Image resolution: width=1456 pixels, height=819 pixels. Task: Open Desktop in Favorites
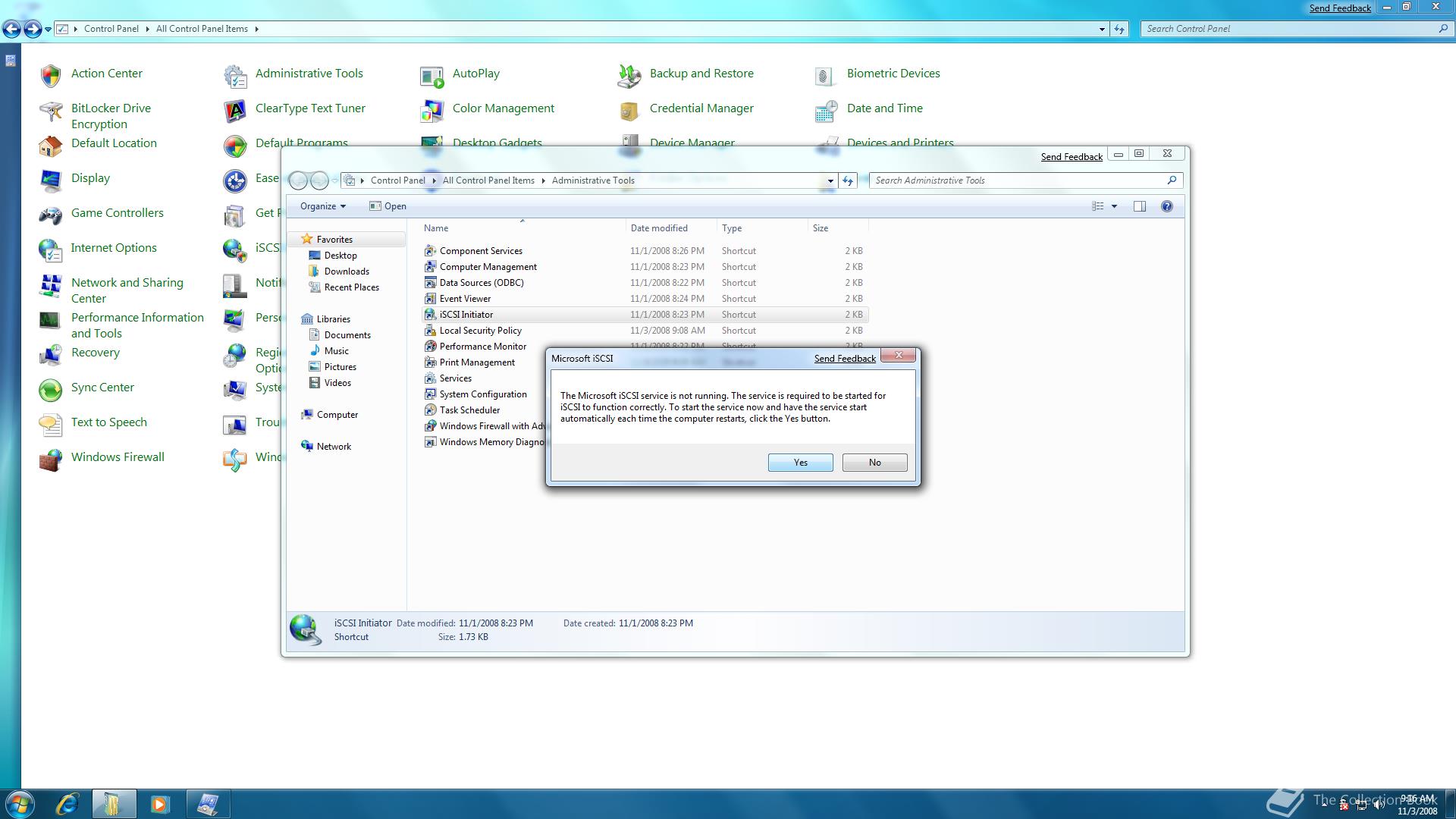[x=340, y=256]
